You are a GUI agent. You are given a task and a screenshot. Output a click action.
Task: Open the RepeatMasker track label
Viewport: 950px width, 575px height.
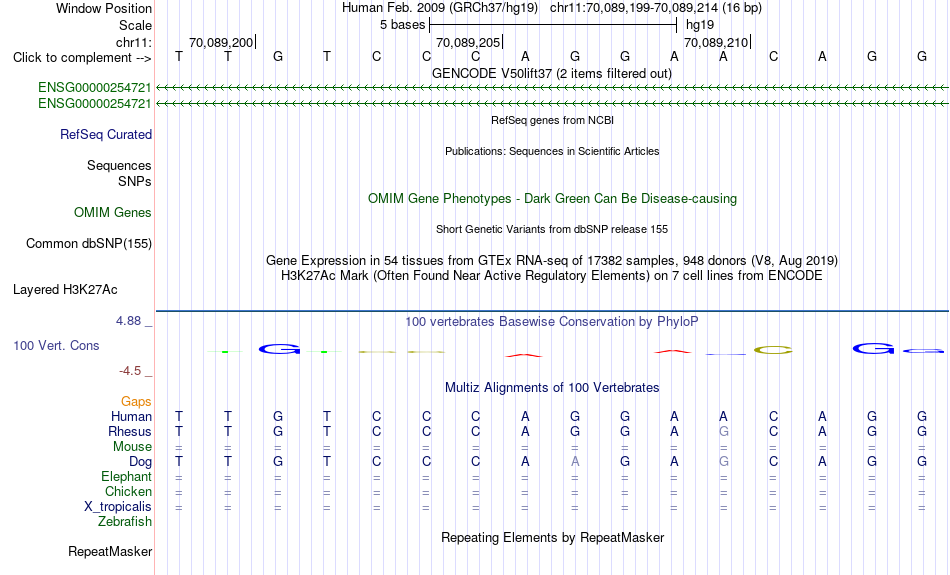click(x=110, y=551)
